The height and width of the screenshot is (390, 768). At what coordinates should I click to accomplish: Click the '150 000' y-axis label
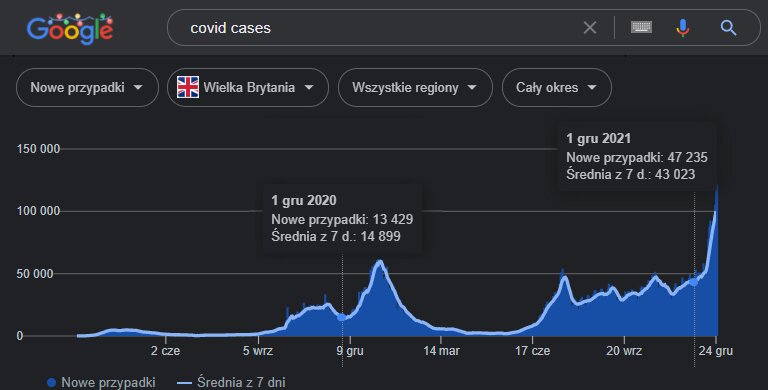[x=38, y=149]
